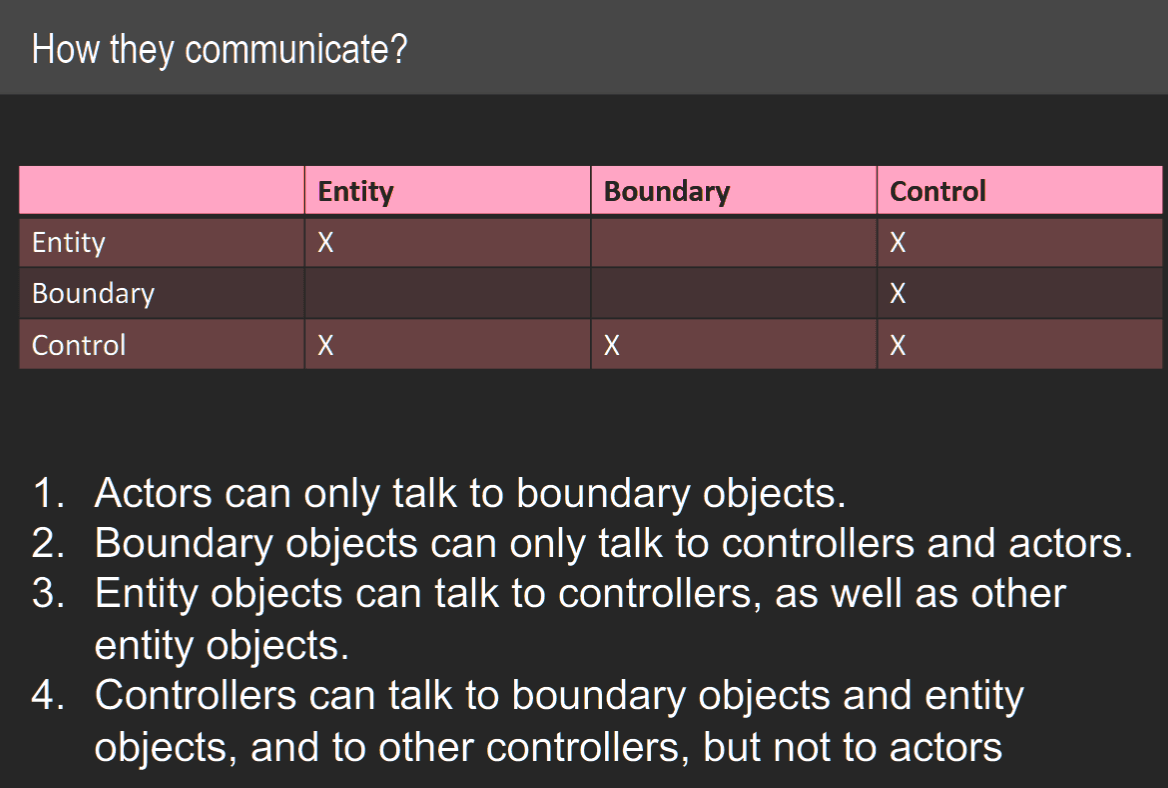Screen dimensions: 1168x788
Task: Click the X in Boundary row, Control column
Action: pyautogui.click(x=898, y=293)
